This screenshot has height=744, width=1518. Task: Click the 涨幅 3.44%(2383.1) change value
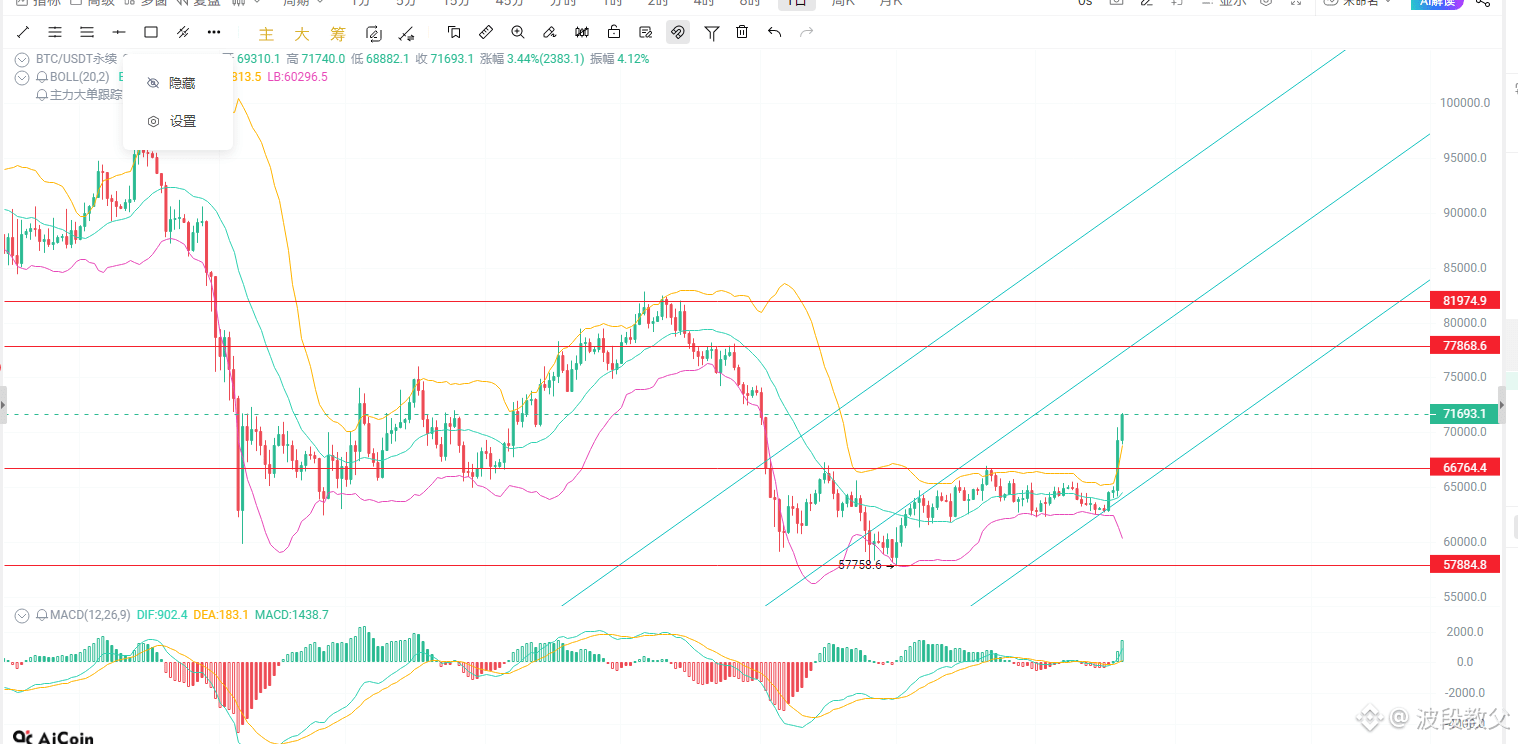coord(532,59)
